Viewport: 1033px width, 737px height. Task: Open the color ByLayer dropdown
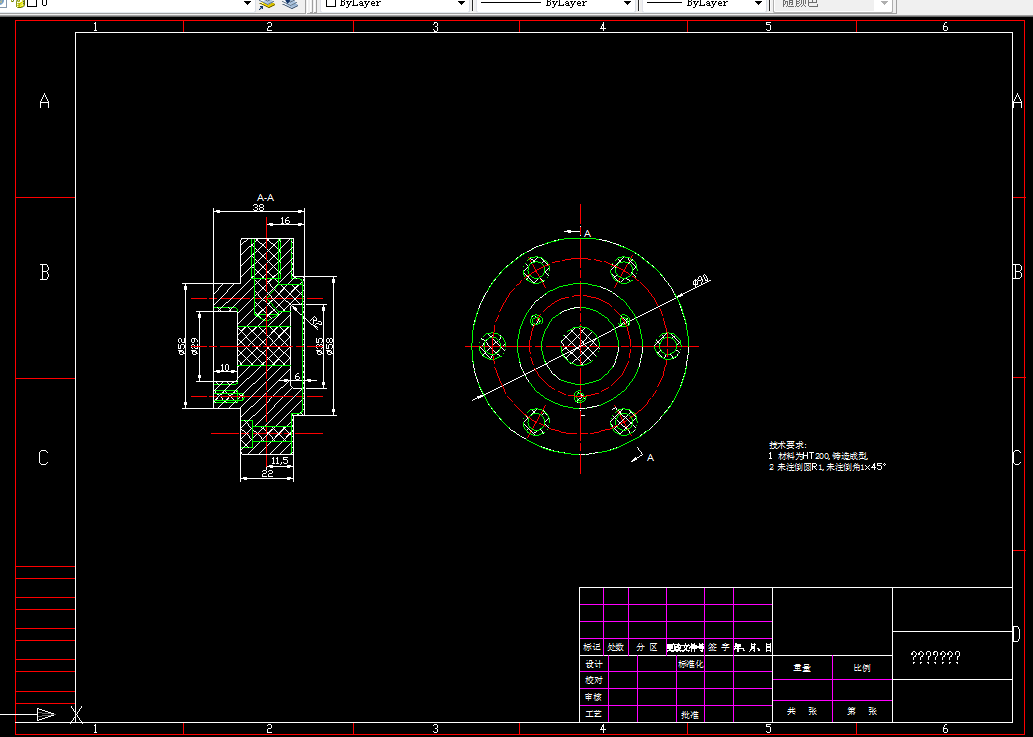(x=461, y=3)
